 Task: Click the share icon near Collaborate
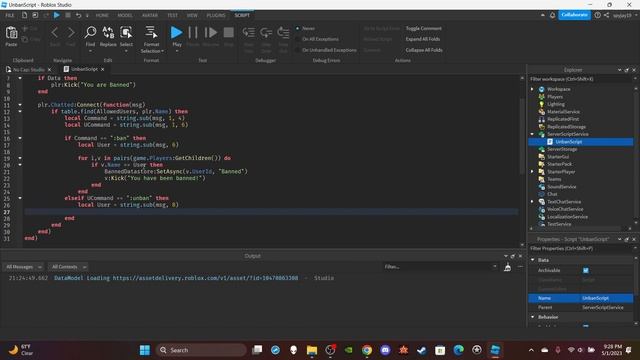coord(607,15)
